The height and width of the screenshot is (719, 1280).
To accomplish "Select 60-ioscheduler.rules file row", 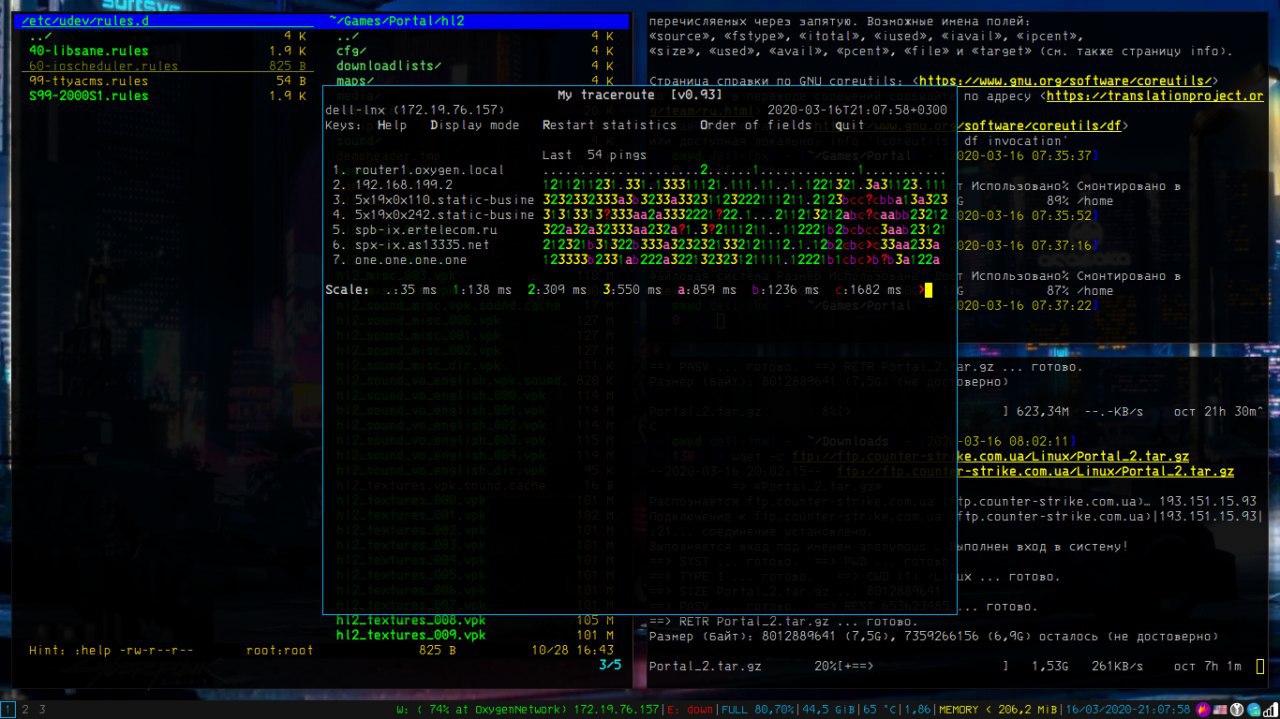I will click(170, 66).
